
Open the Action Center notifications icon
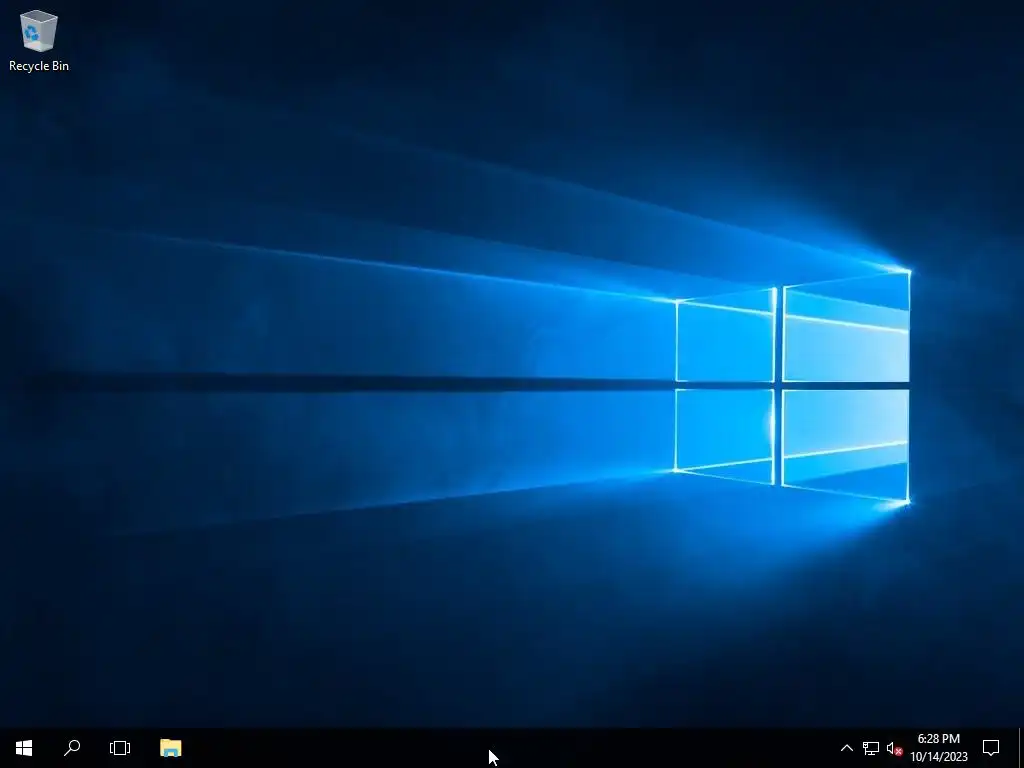pos(991,748)
